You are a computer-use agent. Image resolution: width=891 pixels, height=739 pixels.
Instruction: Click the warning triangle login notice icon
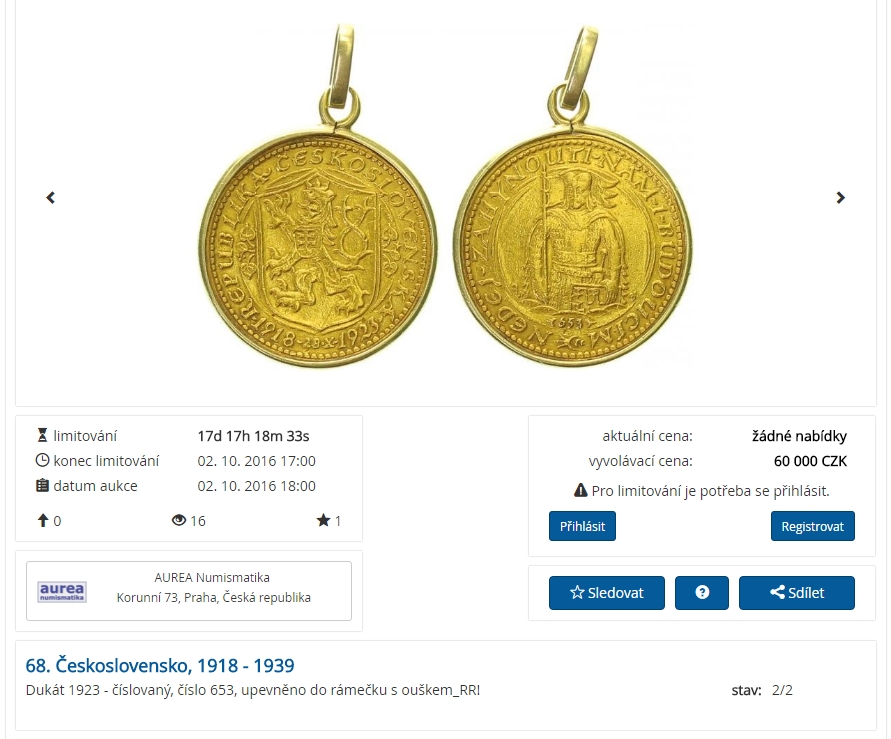(580, 490)
